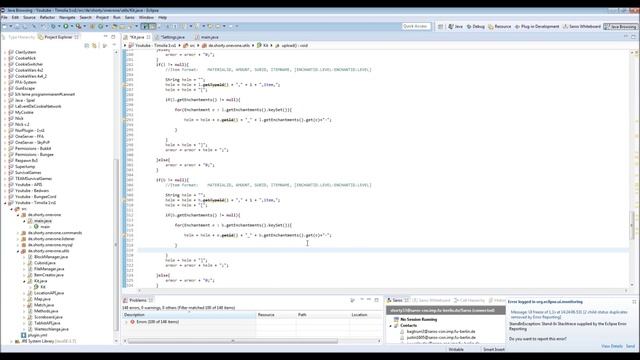640x360 pixels.
Task: Switch to Saros Whiteboard perspective
Action: pos(582,27)
